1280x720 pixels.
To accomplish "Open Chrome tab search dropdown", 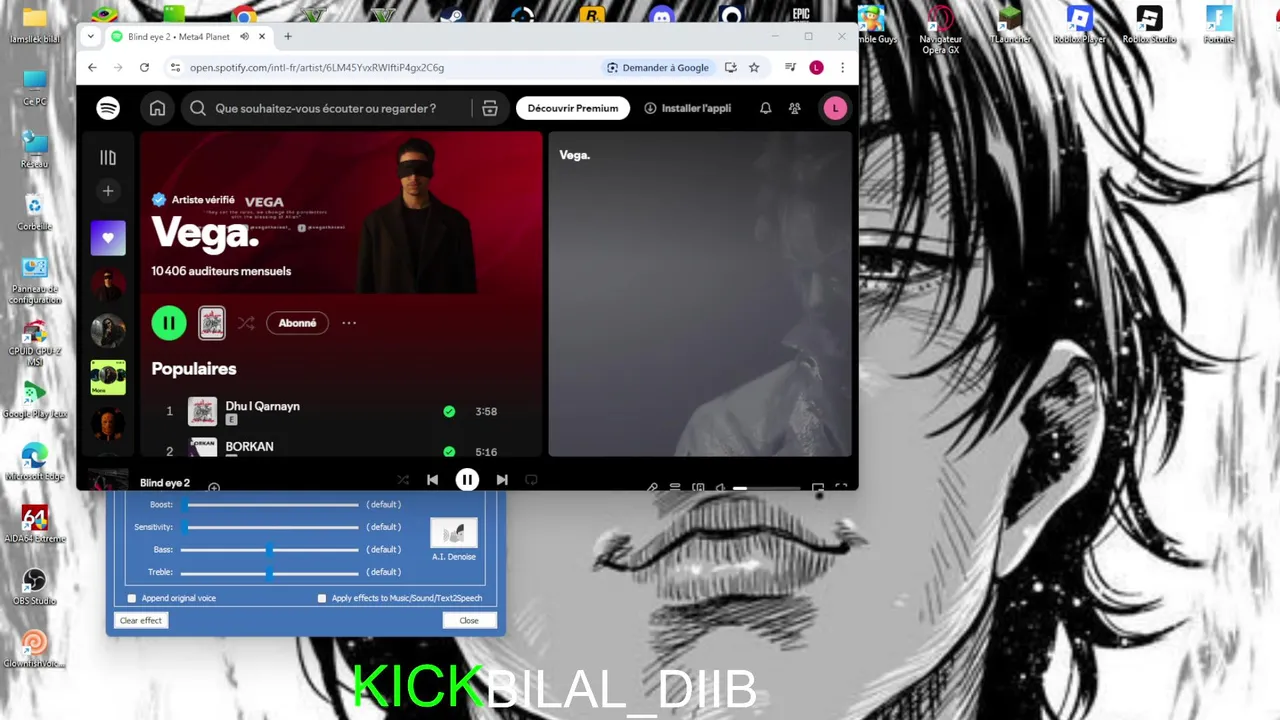I will [x=91, y=37].
